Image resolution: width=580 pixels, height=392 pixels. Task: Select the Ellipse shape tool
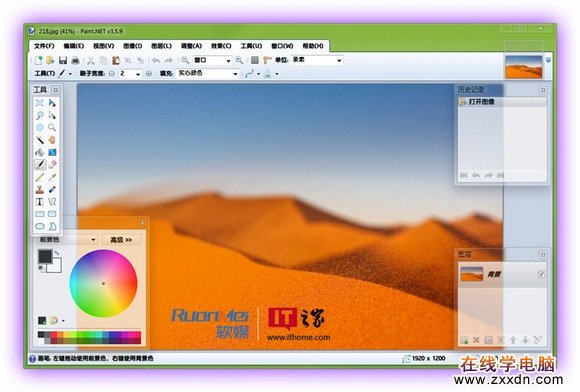coord(40,226)
